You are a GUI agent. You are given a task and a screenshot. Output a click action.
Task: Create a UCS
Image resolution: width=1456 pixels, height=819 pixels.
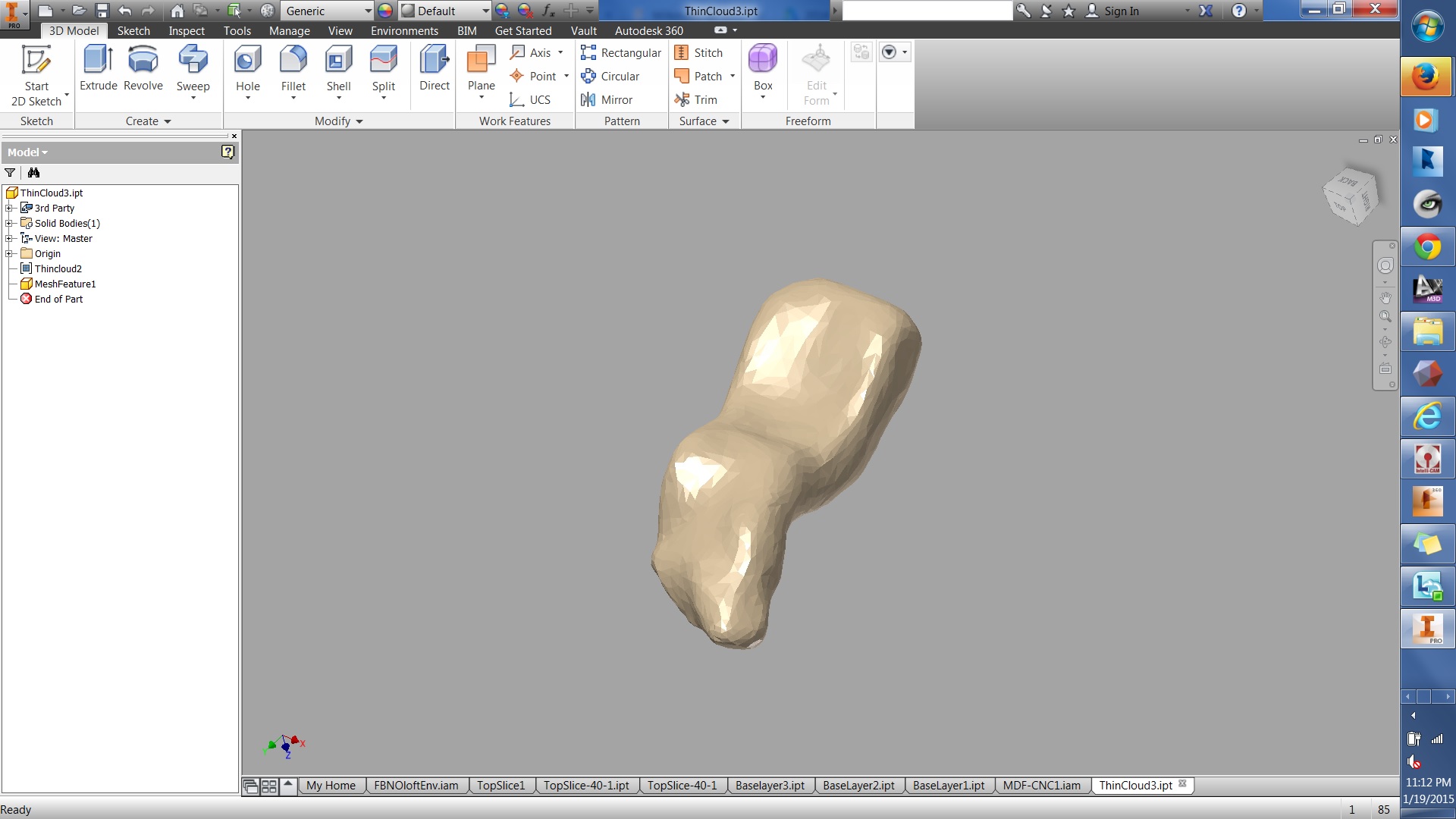(530, 99)
